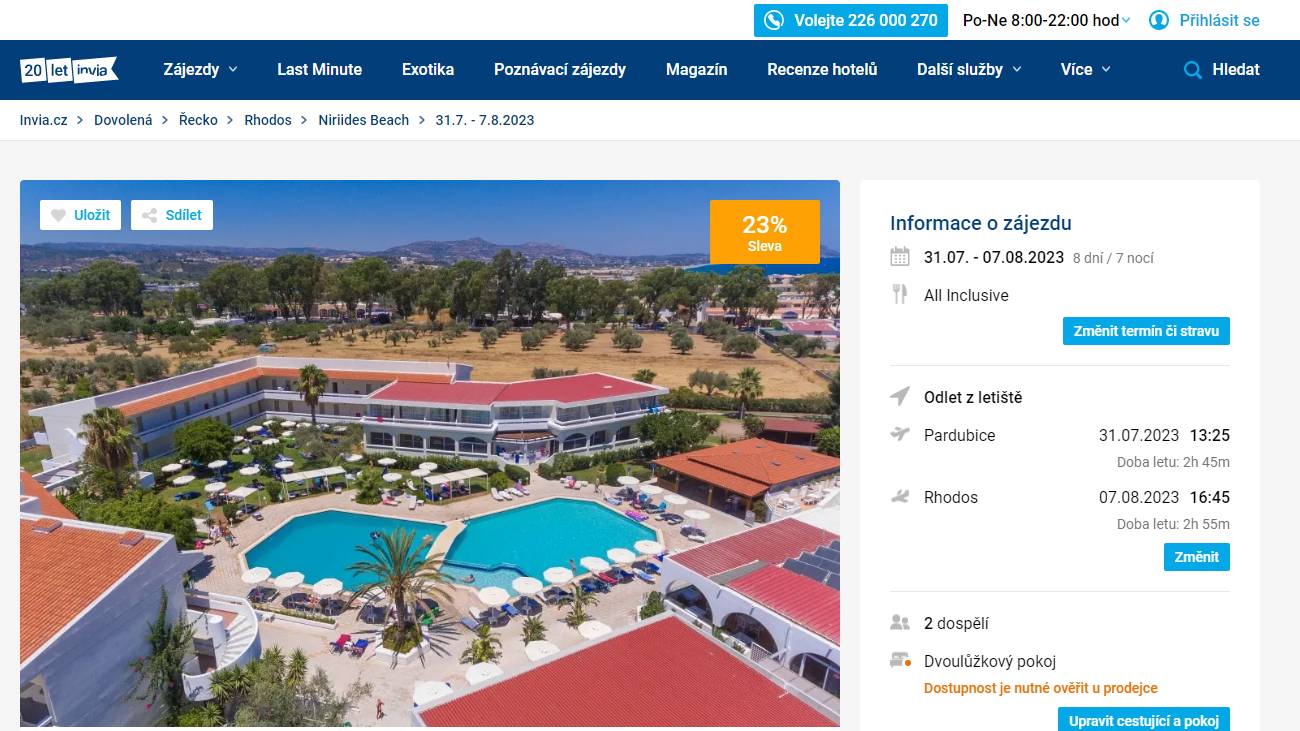
Task: Go to Recenze hotelů in navigation
Action: [x=822, y=70]
